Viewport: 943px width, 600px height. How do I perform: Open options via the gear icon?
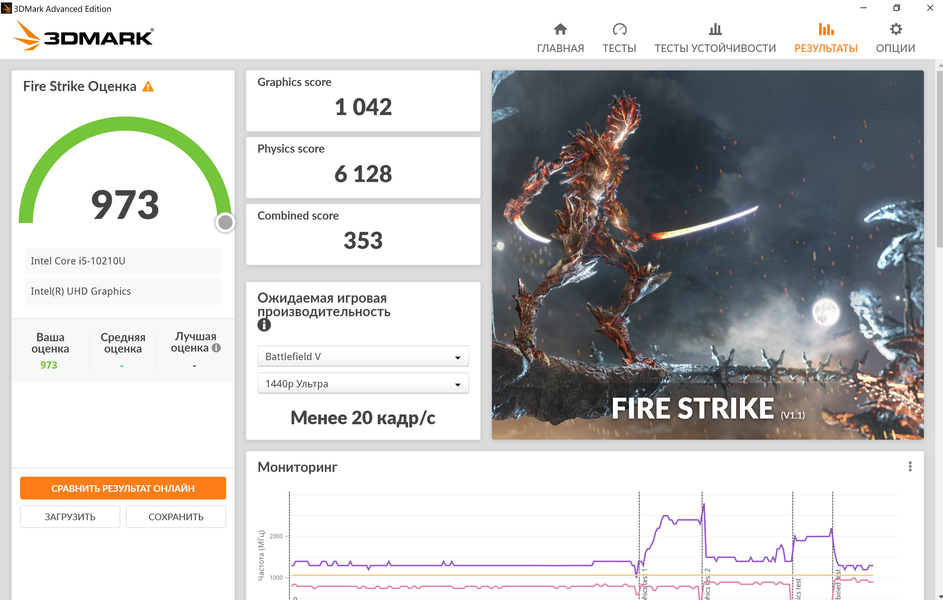click(895, 29)
